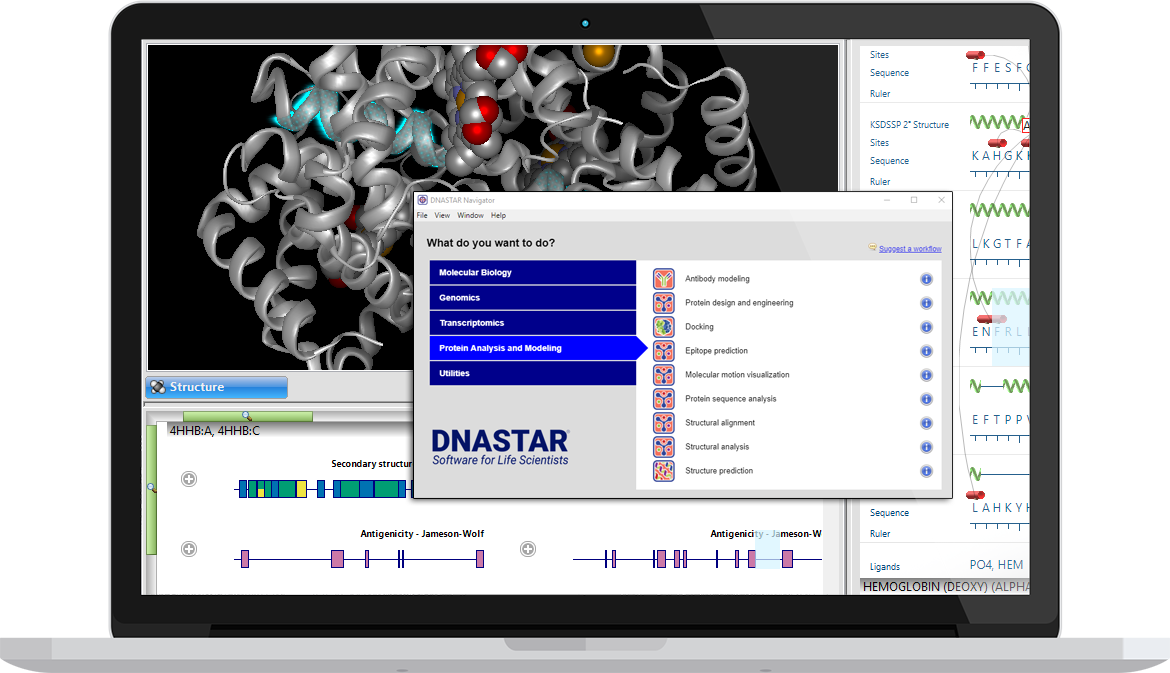Screen dimensions: 1170x673
Task: Open the Structural alignment workflow
Action: (x=720, y=423)
